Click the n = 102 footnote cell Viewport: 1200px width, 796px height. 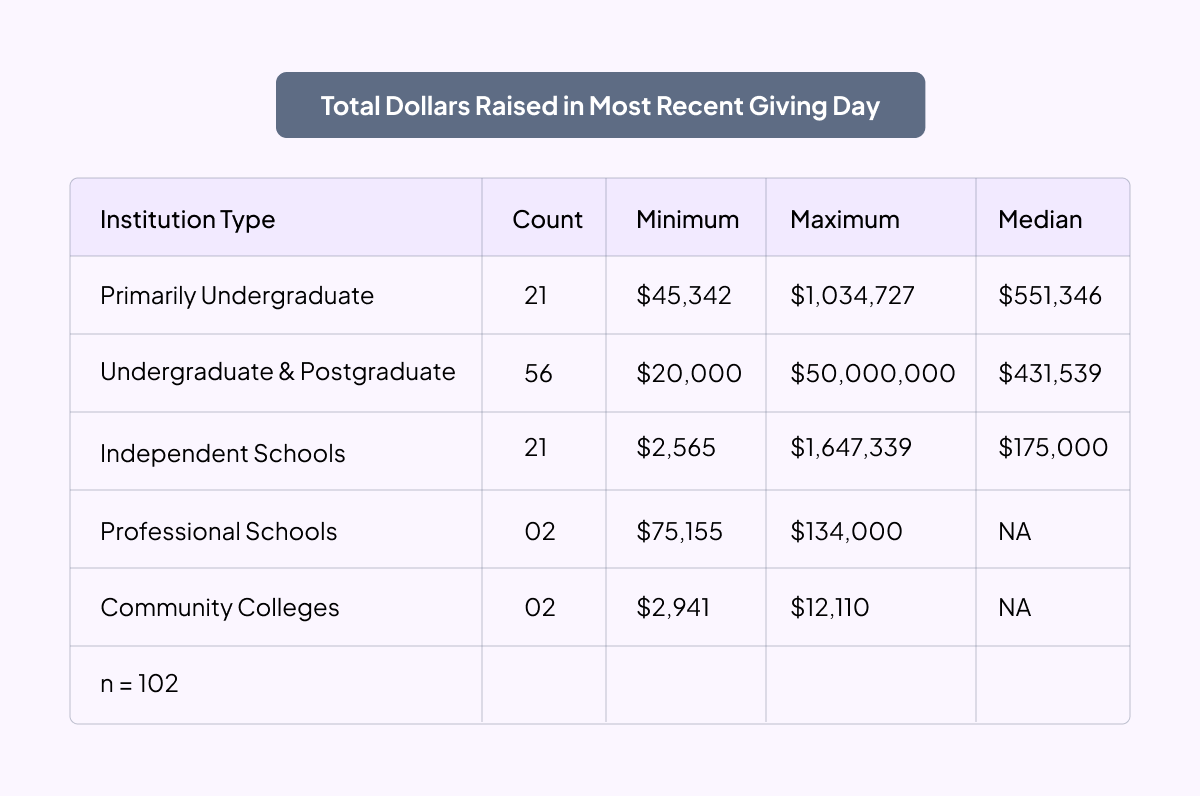[x=139, y=685]
